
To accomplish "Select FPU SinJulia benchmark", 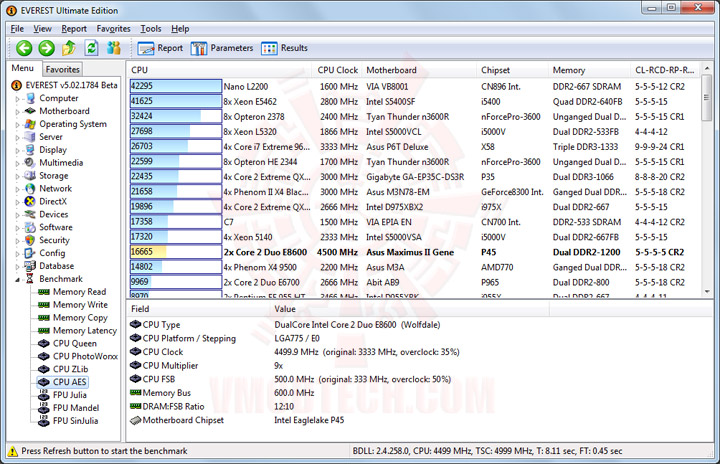I will 75,420.
